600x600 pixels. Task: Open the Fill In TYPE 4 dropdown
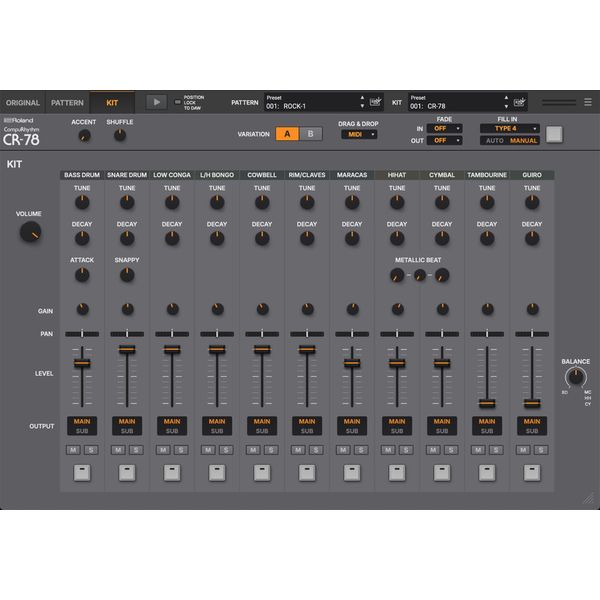[510, 129]
